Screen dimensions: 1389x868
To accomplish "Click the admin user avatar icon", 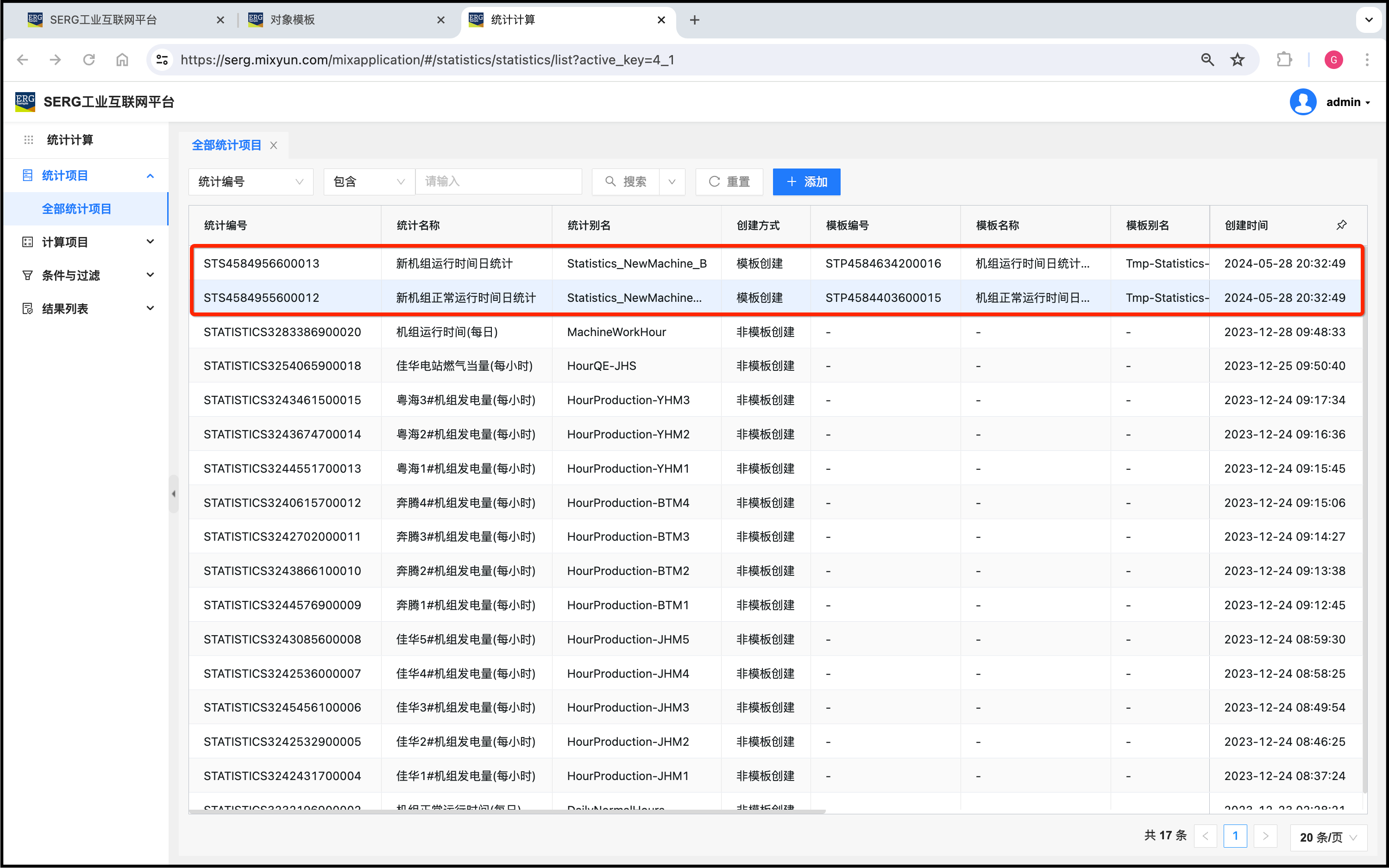I will point(1302,102).
